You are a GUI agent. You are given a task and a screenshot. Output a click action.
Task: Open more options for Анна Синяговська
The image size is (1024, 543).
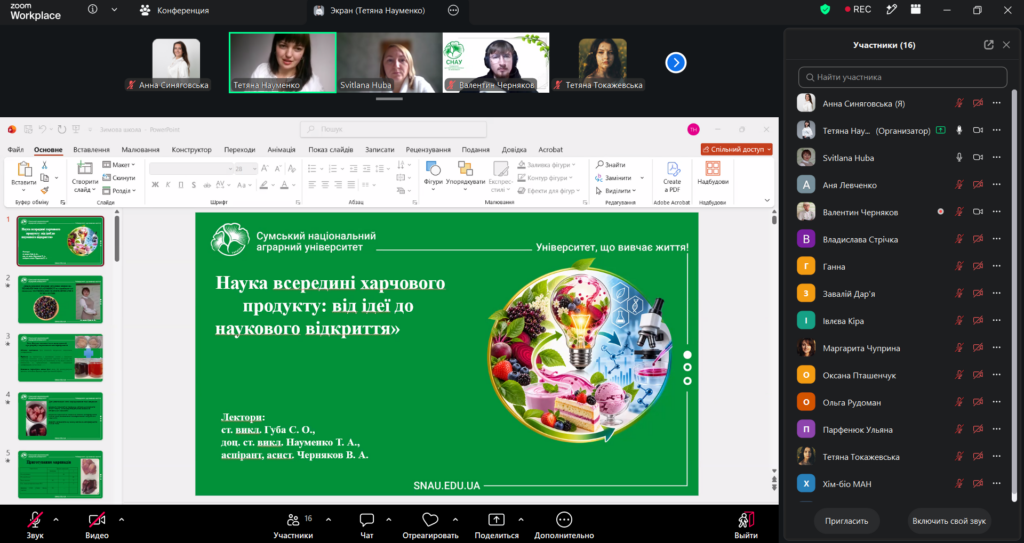(x=997, y=103)
